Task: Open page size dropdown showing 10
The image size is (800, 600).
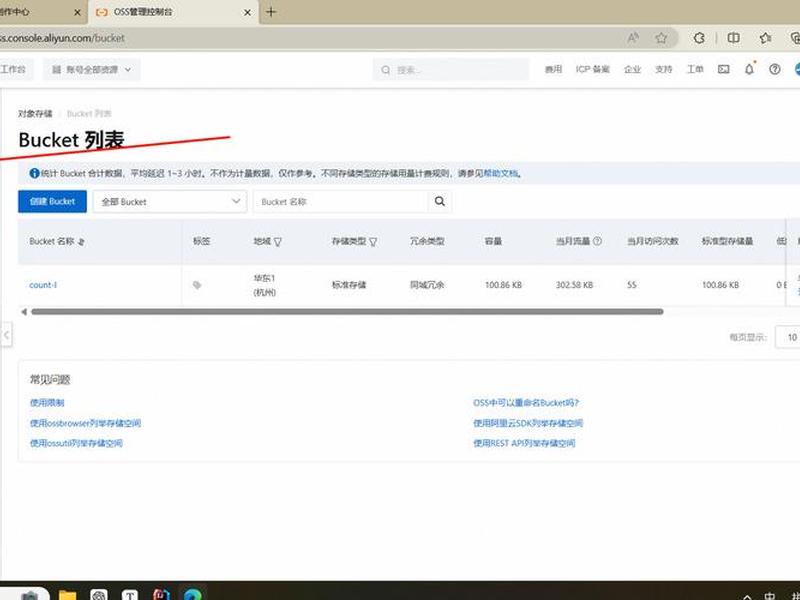Action: (788, 337)
